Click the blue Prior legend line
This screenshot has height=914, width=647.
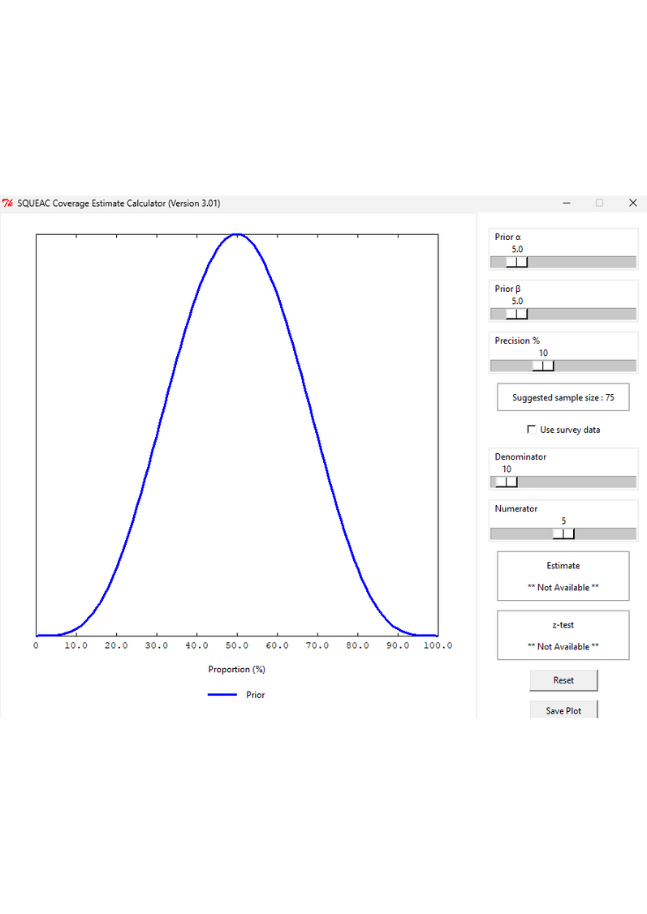(x=222, y=694)
